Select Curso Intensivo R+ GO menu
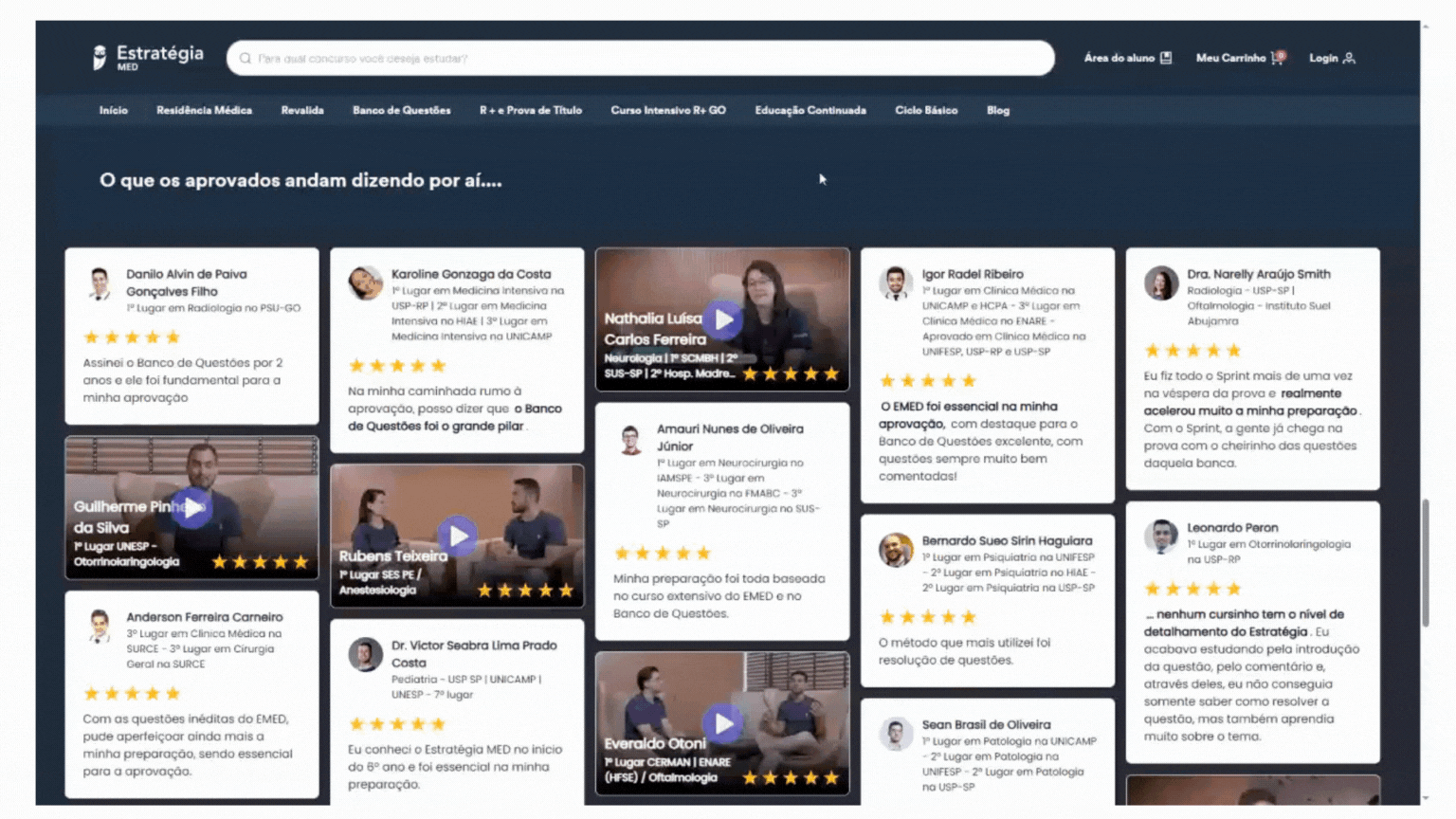1456x819 pixels. (668, 110)
